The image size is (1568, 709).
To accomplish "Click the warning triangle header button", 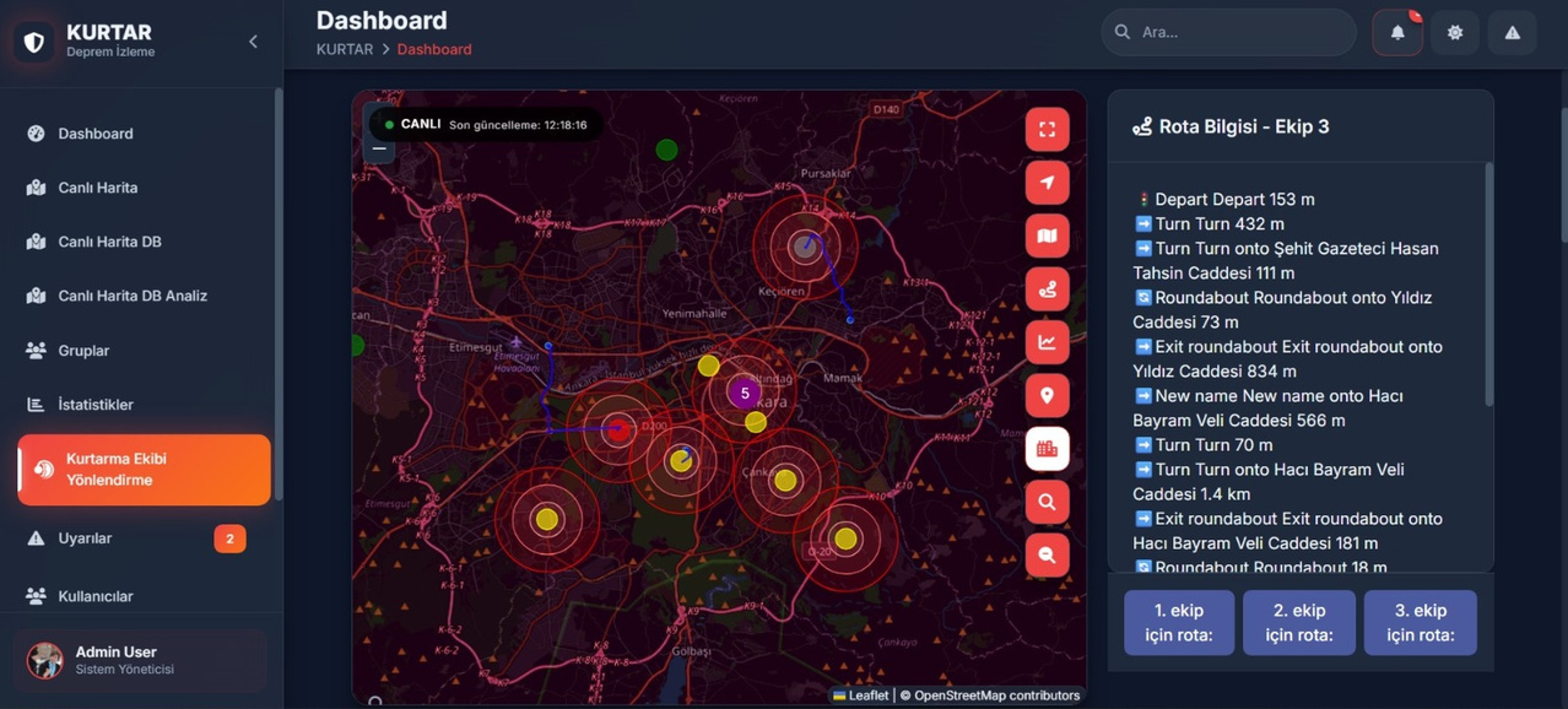I will click(x=1512, y=33).
